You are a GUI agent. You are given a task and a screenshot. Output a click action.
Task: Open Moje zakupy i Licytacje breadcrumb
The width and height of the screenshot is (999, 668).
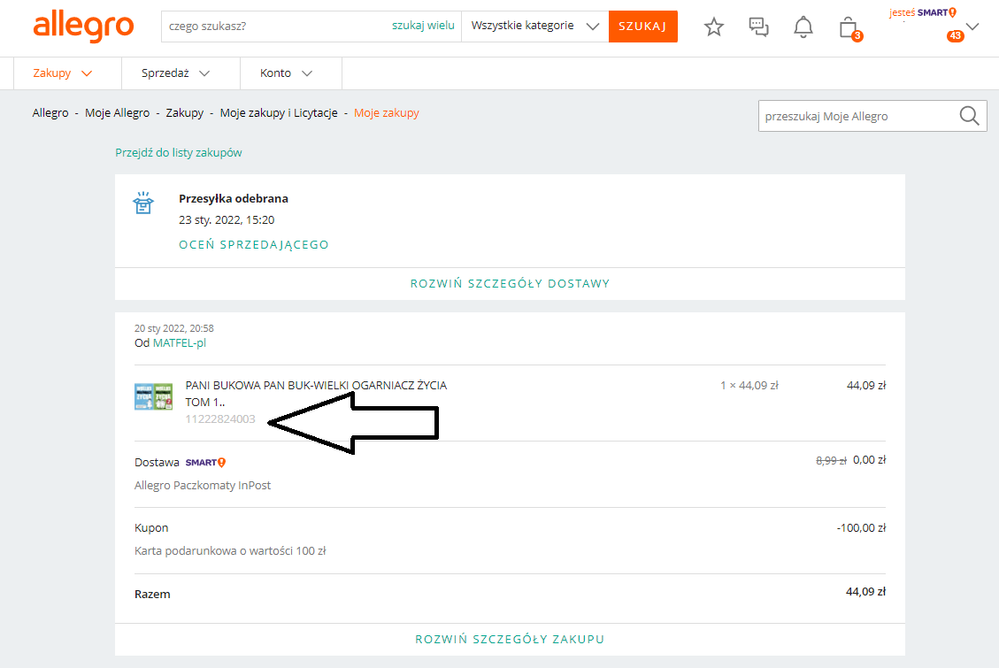[x=278, y=113]
